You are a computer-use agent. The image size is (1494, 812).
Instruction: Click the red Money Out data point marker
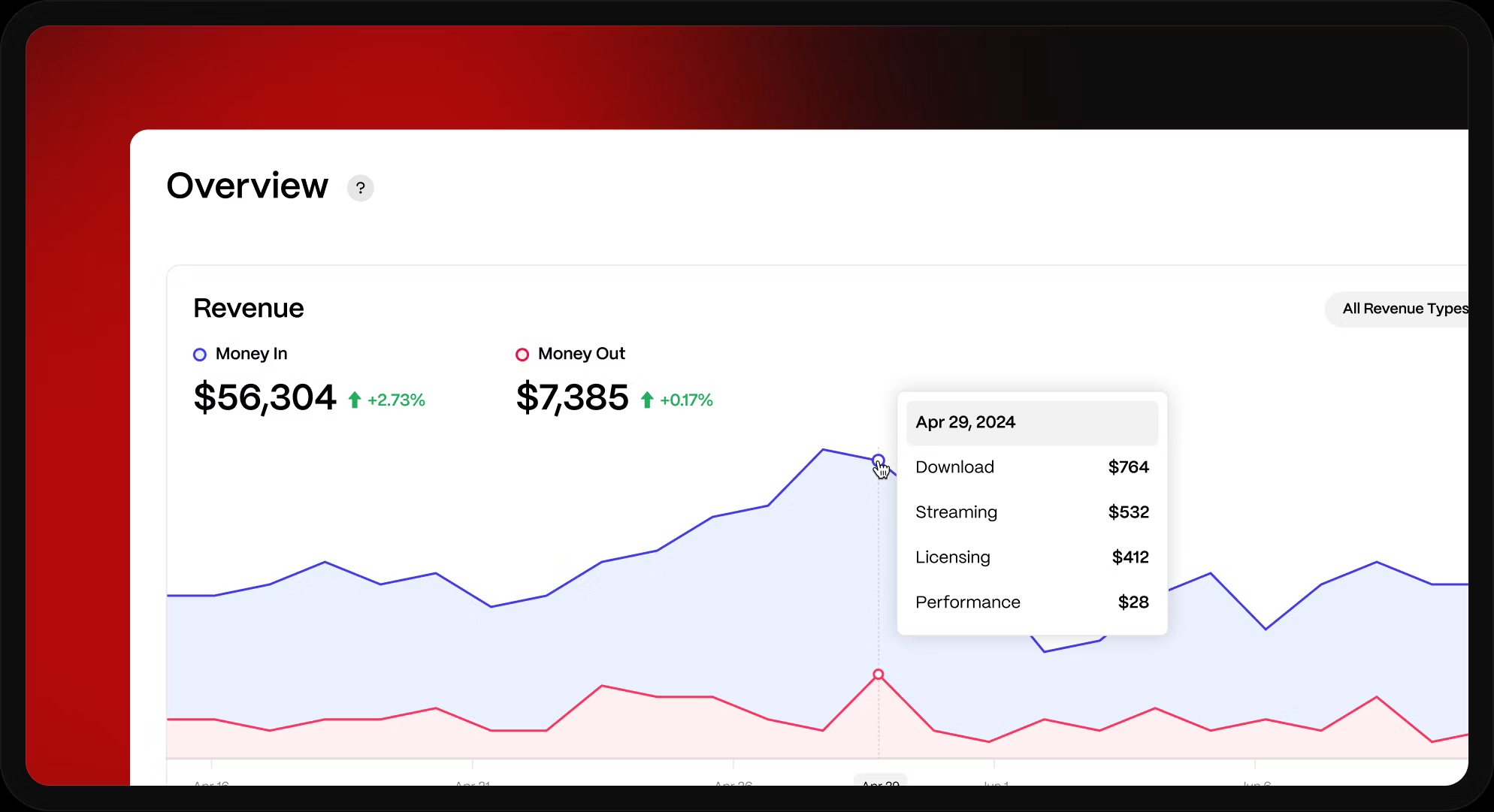click(879, 675)
